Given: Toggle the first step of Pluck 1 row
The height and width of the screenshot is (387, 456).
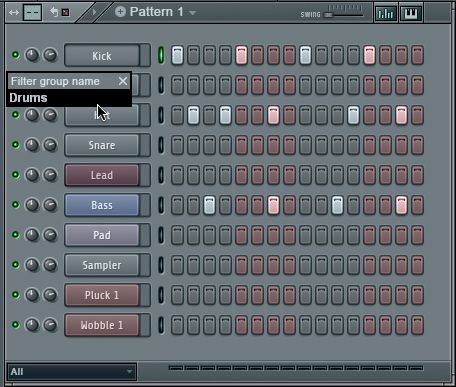Looking at the screenshot, I should pyautogui.click(x=177, y=295).
